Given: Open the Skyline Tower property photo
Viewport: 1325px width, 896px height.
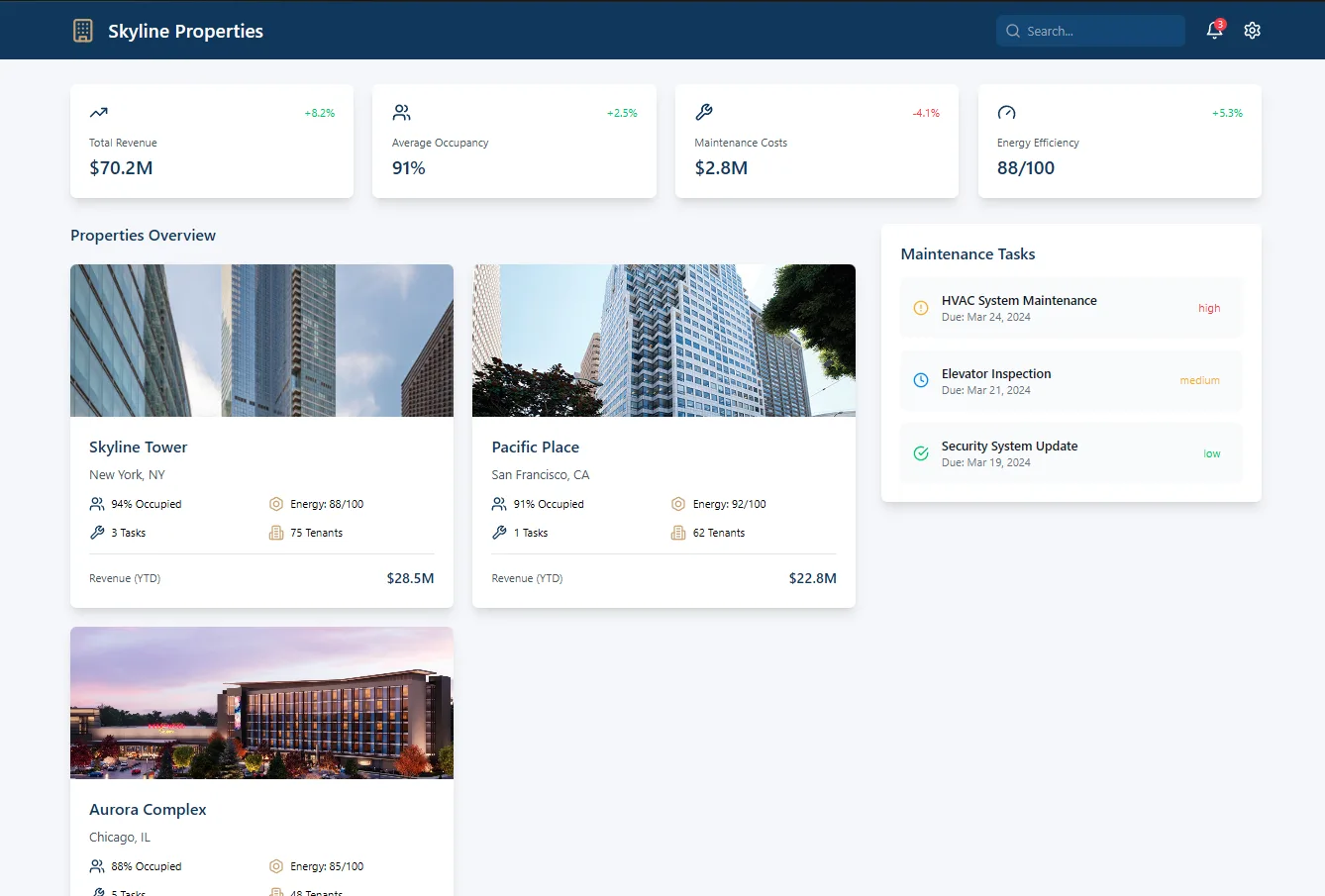Looking at the screenshot, I should [261, 341].
